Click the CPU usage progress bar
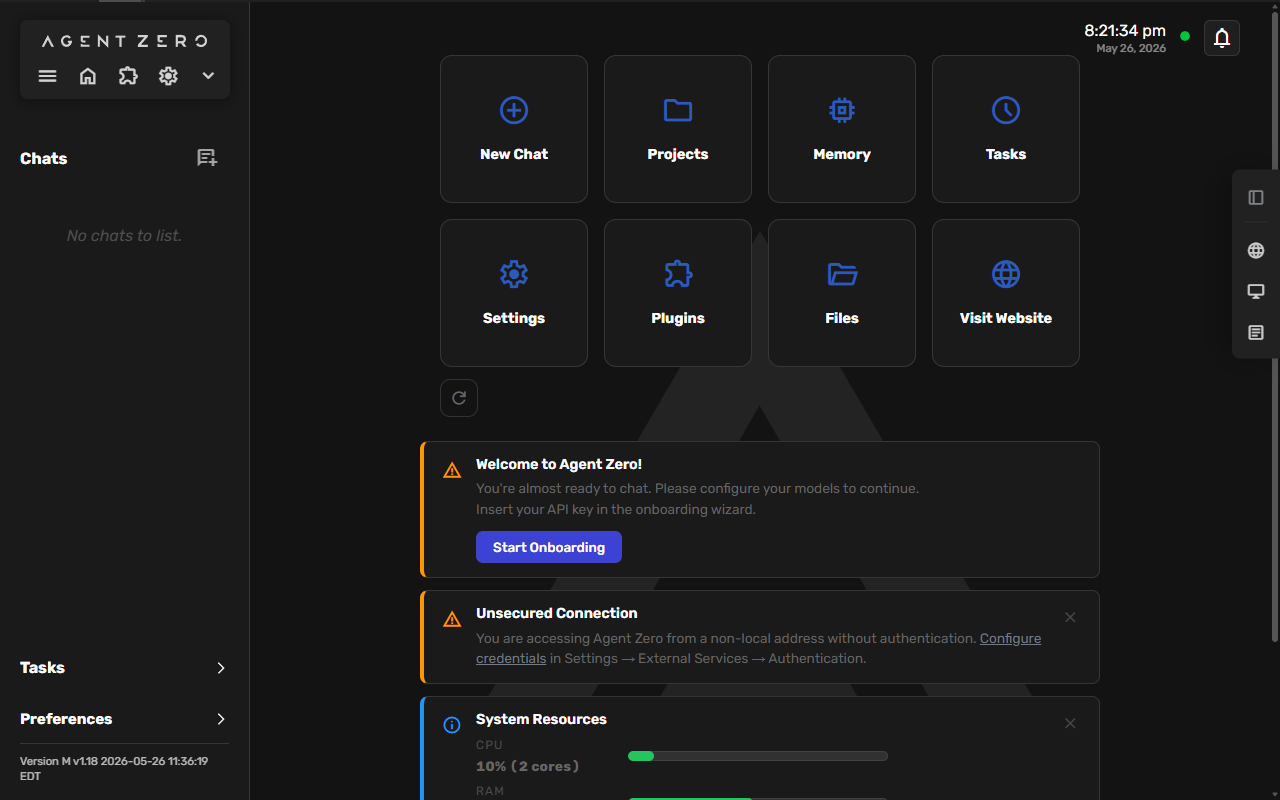This screenshot has height=800, width=1280. (758, 756)
